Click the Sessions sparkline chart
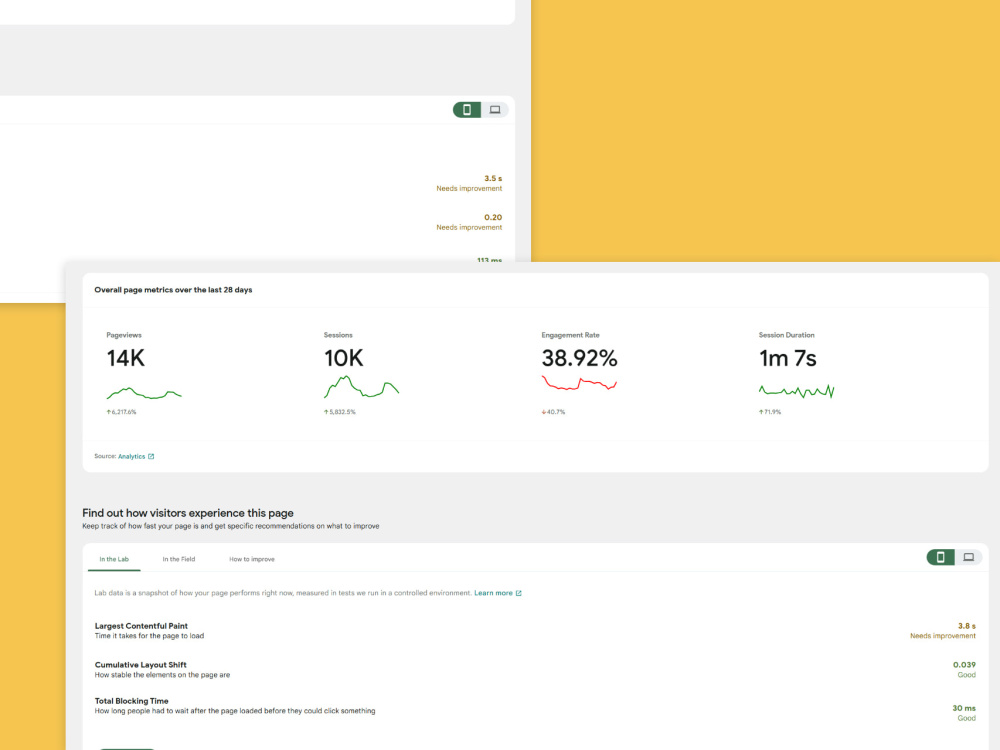This screenshot has height=750, width=1000. 362,387
